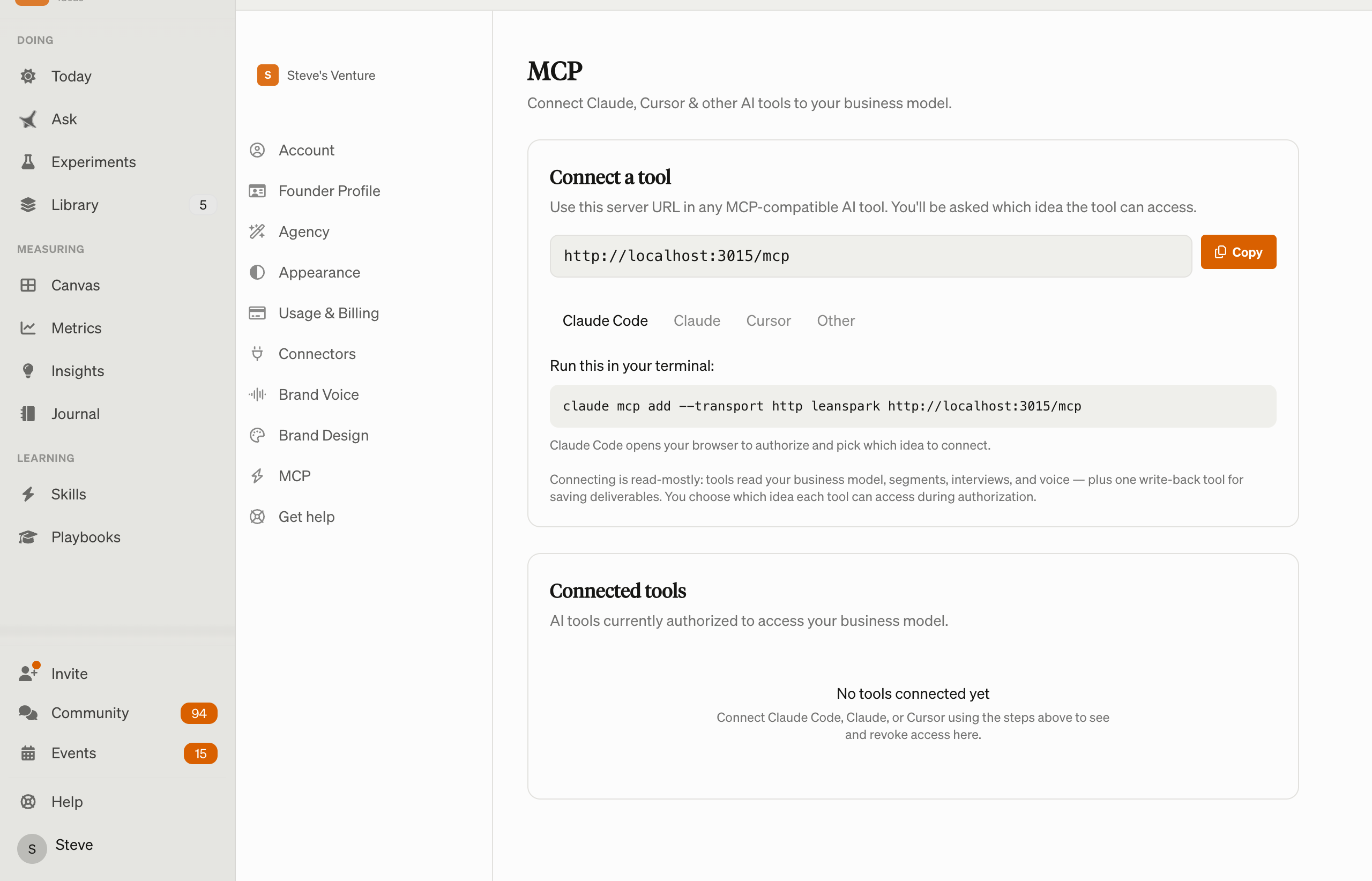Click the Steve's Venture orange S logo

pyautogui.click(x=268, y=75)
